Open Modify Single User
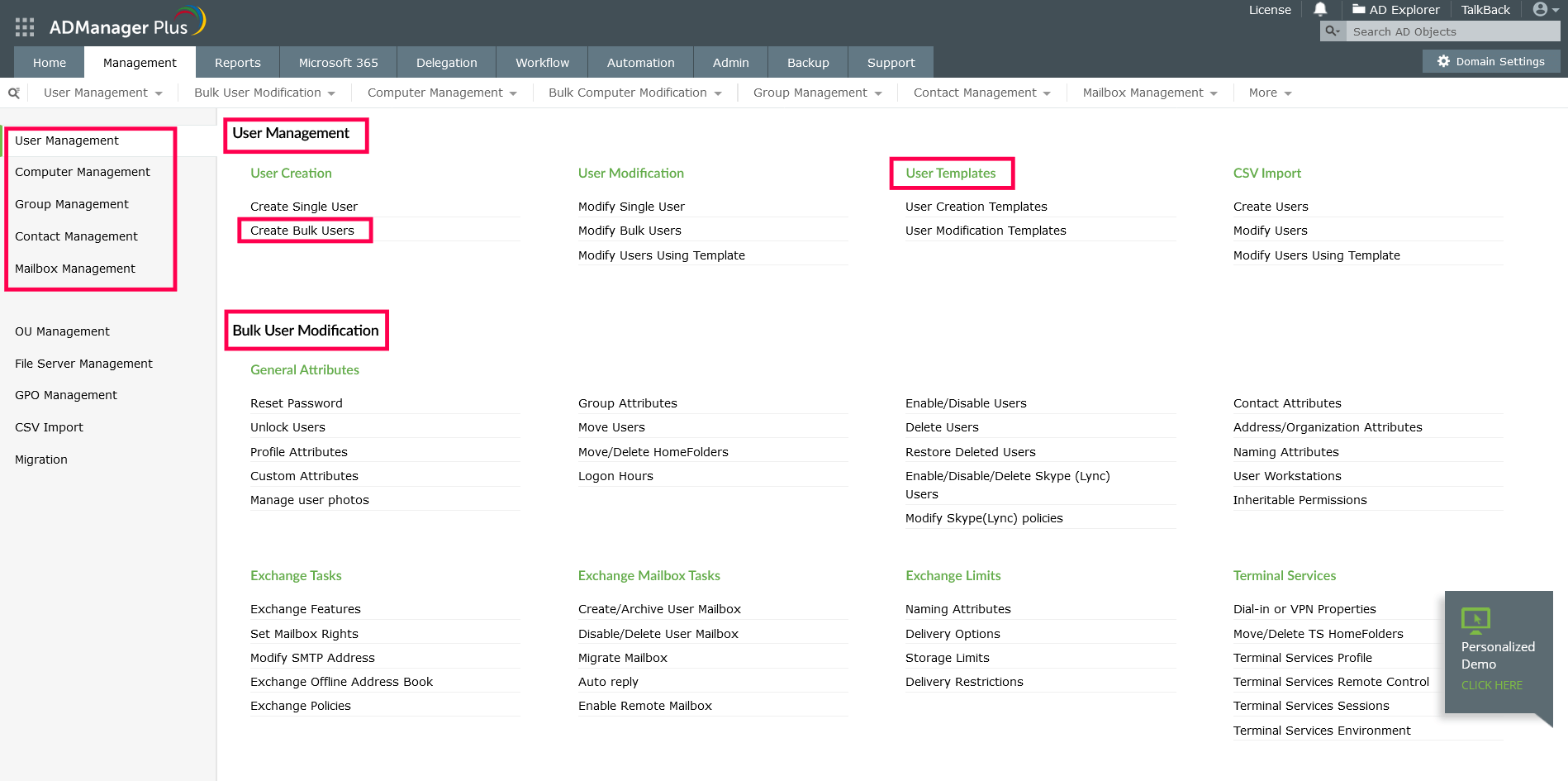1568x781 pixels. click(631, 207)
